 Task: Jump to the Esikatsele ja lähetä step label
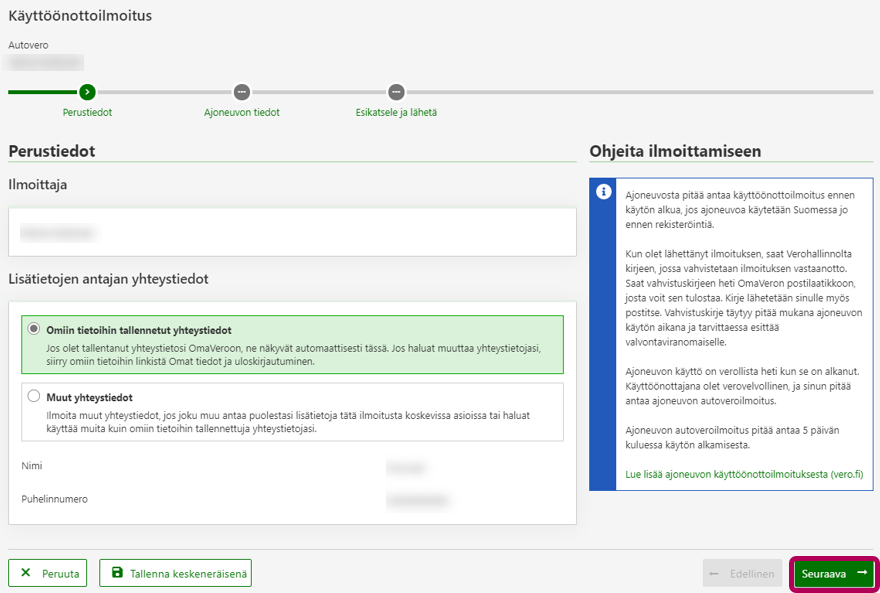tap(396, 112)
